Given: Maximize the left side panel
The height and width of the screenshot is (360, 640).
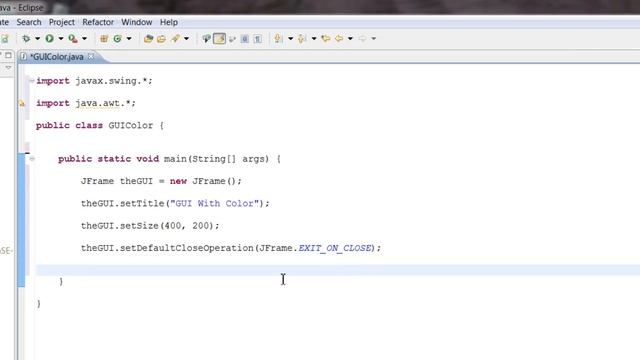Looking at the screenshot, I should (8, 55).
